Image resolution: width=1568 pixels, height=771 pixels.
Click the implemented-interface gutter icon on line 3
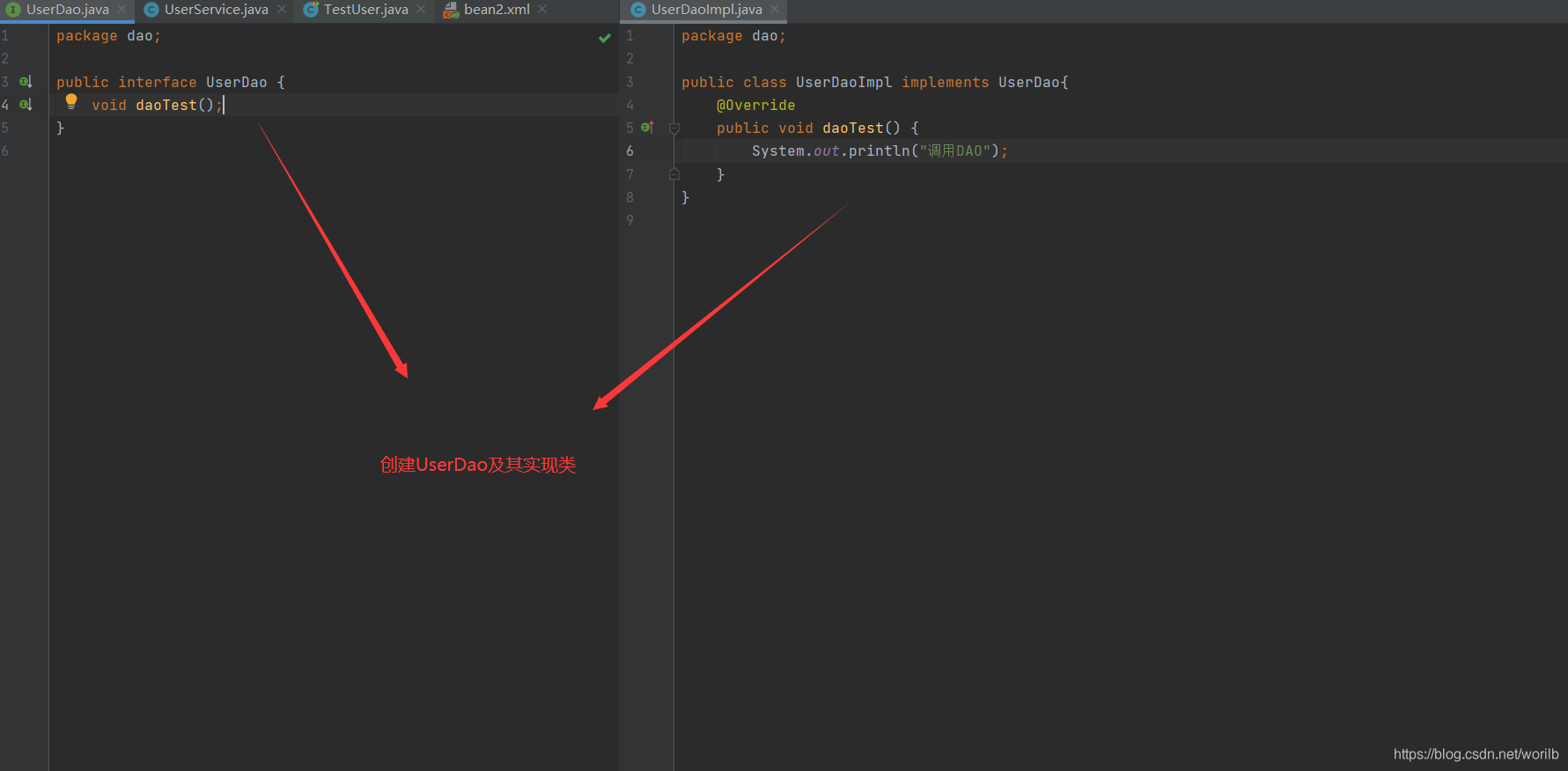click(26, 82)
